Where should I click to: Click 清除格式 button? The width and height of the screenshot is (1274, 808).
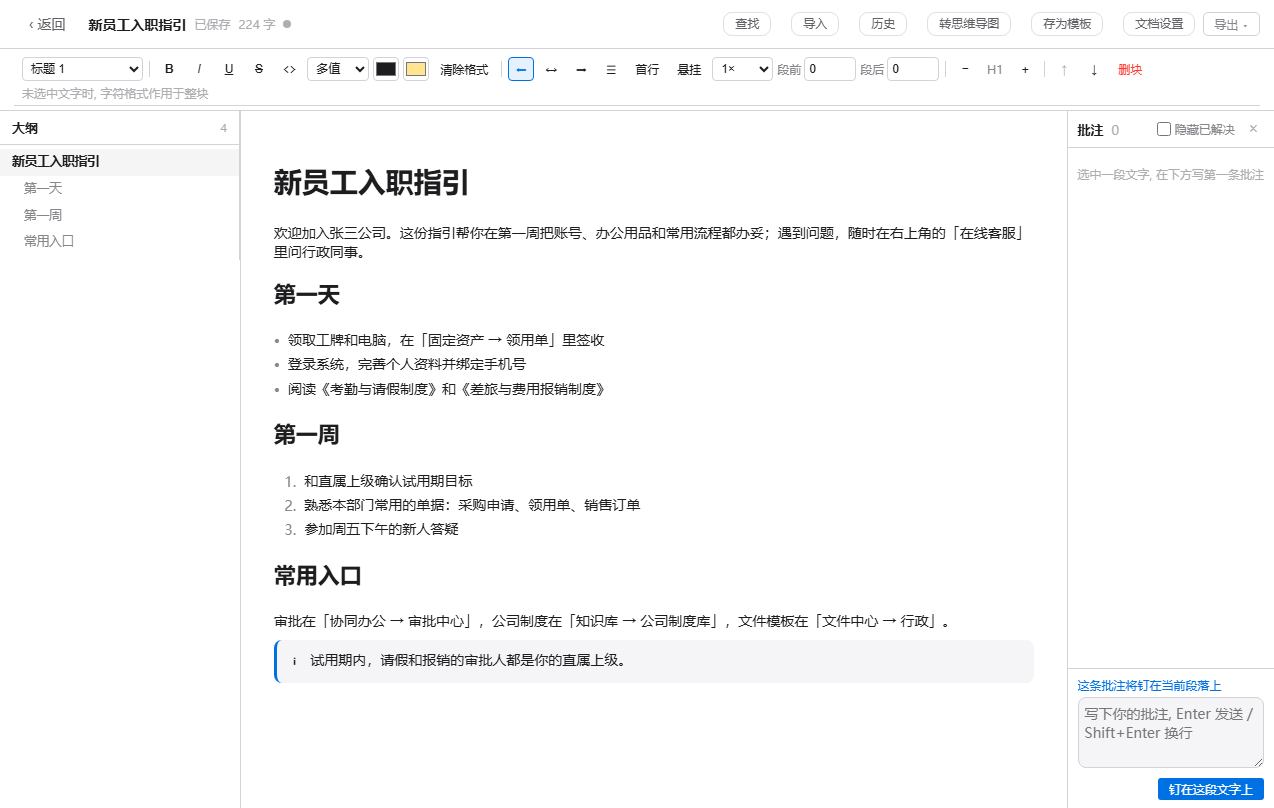point(464,69)
